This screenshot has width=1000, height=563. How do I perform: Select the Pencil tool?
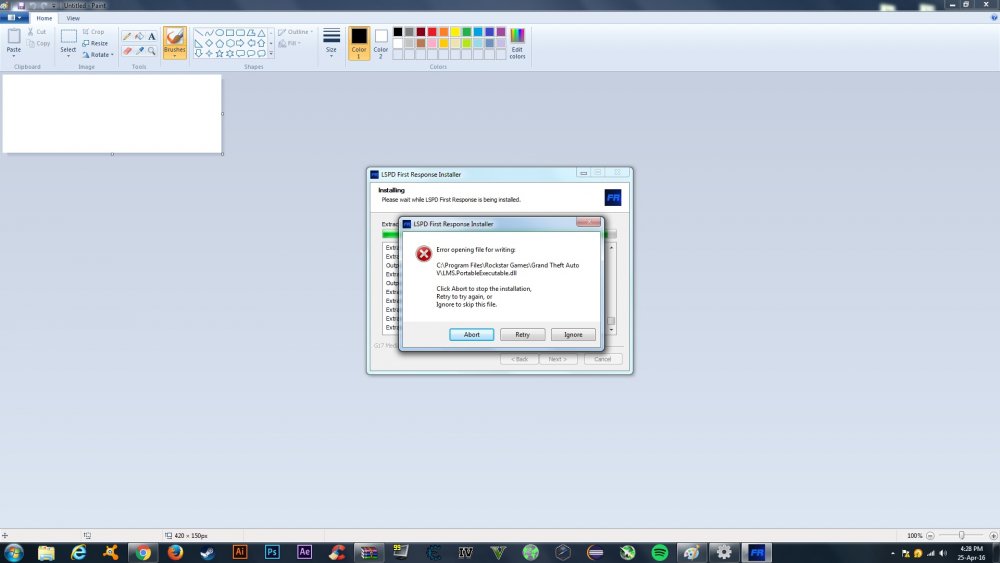127,37
